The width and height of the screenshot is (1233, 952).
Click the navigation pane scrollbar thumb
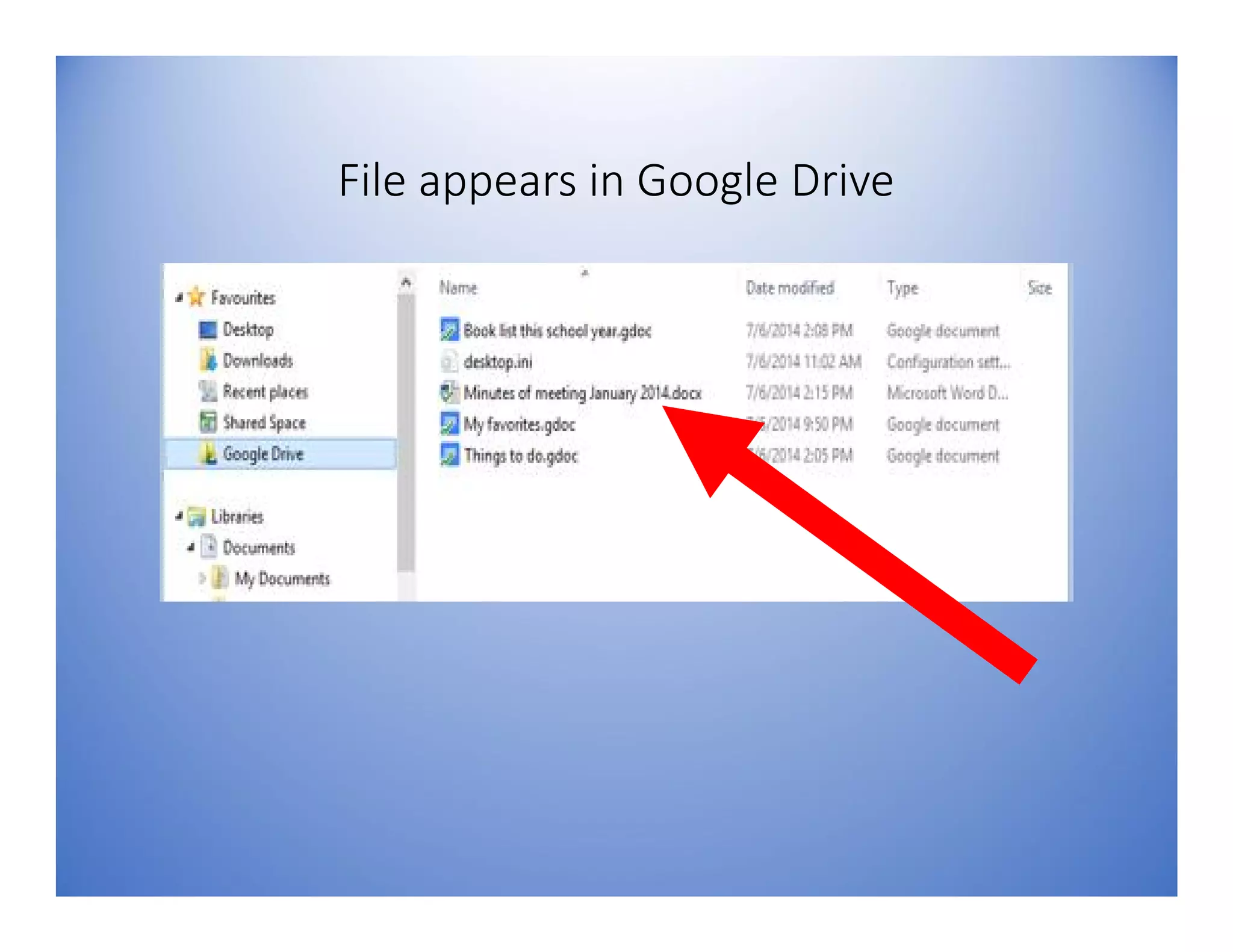coord(406,432)
